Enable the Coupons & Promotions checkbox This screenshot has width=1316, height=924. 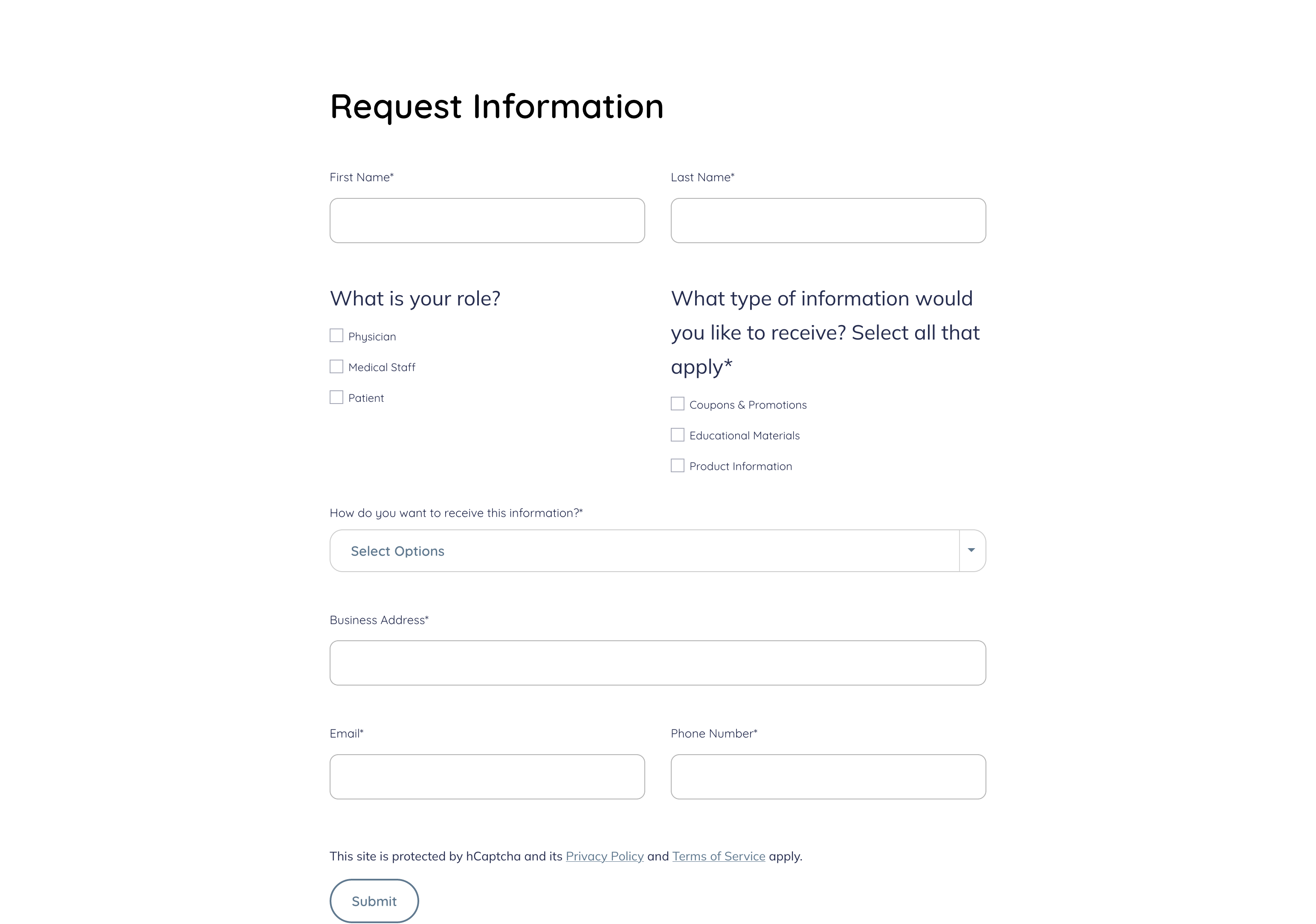click(678, 404)
